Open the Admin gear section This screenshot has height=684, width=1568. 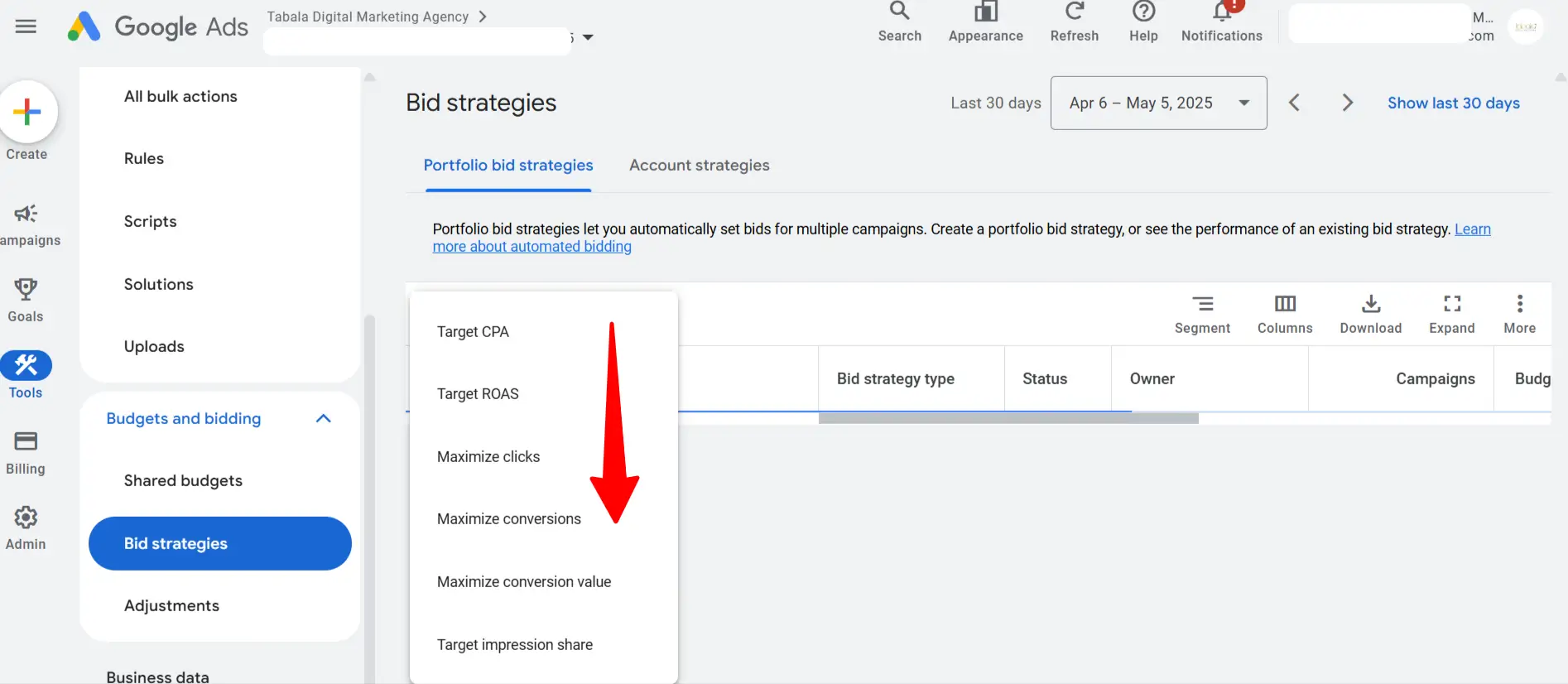26,528
